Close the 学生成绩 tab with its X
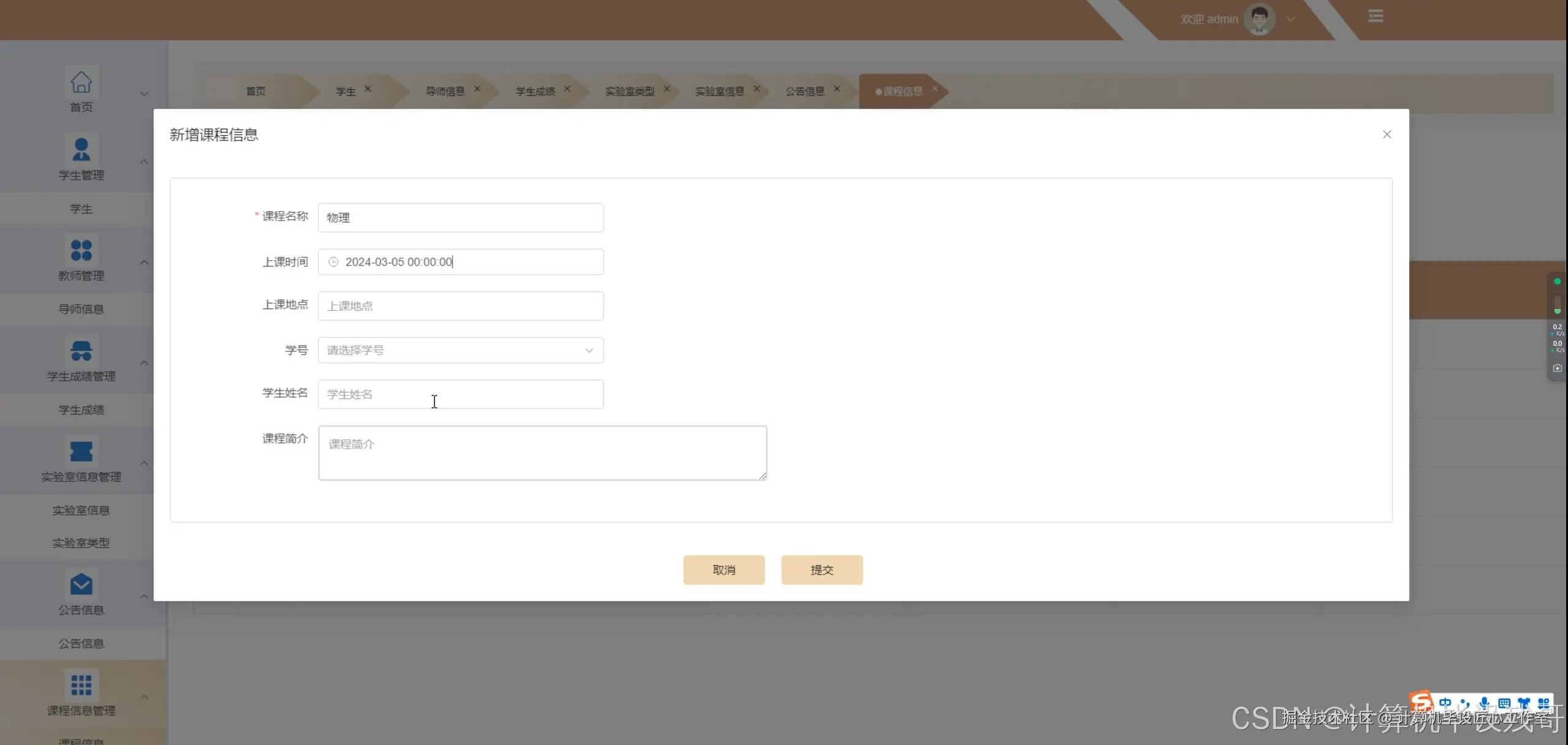Image resolution: width=1568 pixels, height=745 pixels. 567,89
